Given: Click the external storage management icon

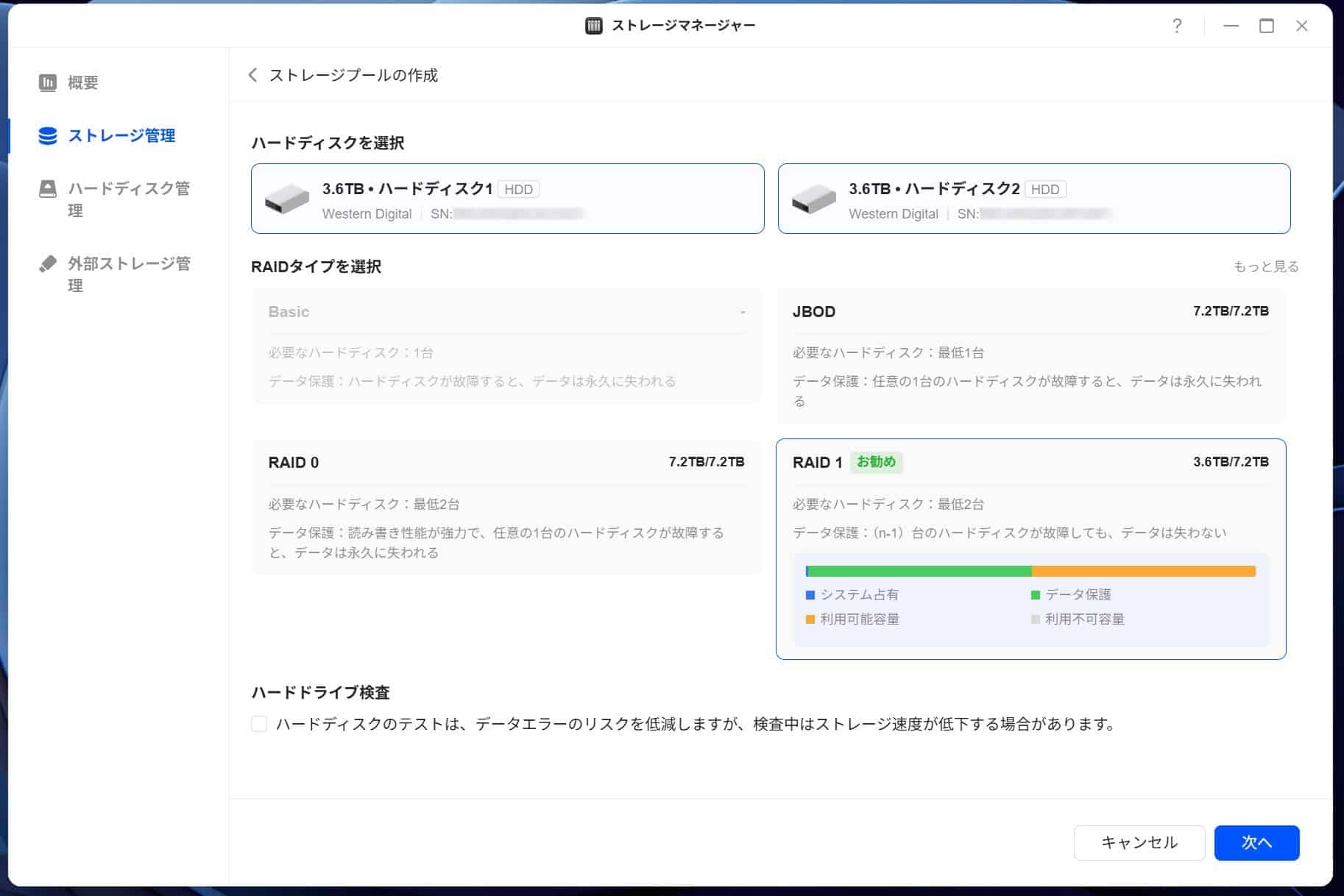Looking at the screenshot, I should coord(48,264).
